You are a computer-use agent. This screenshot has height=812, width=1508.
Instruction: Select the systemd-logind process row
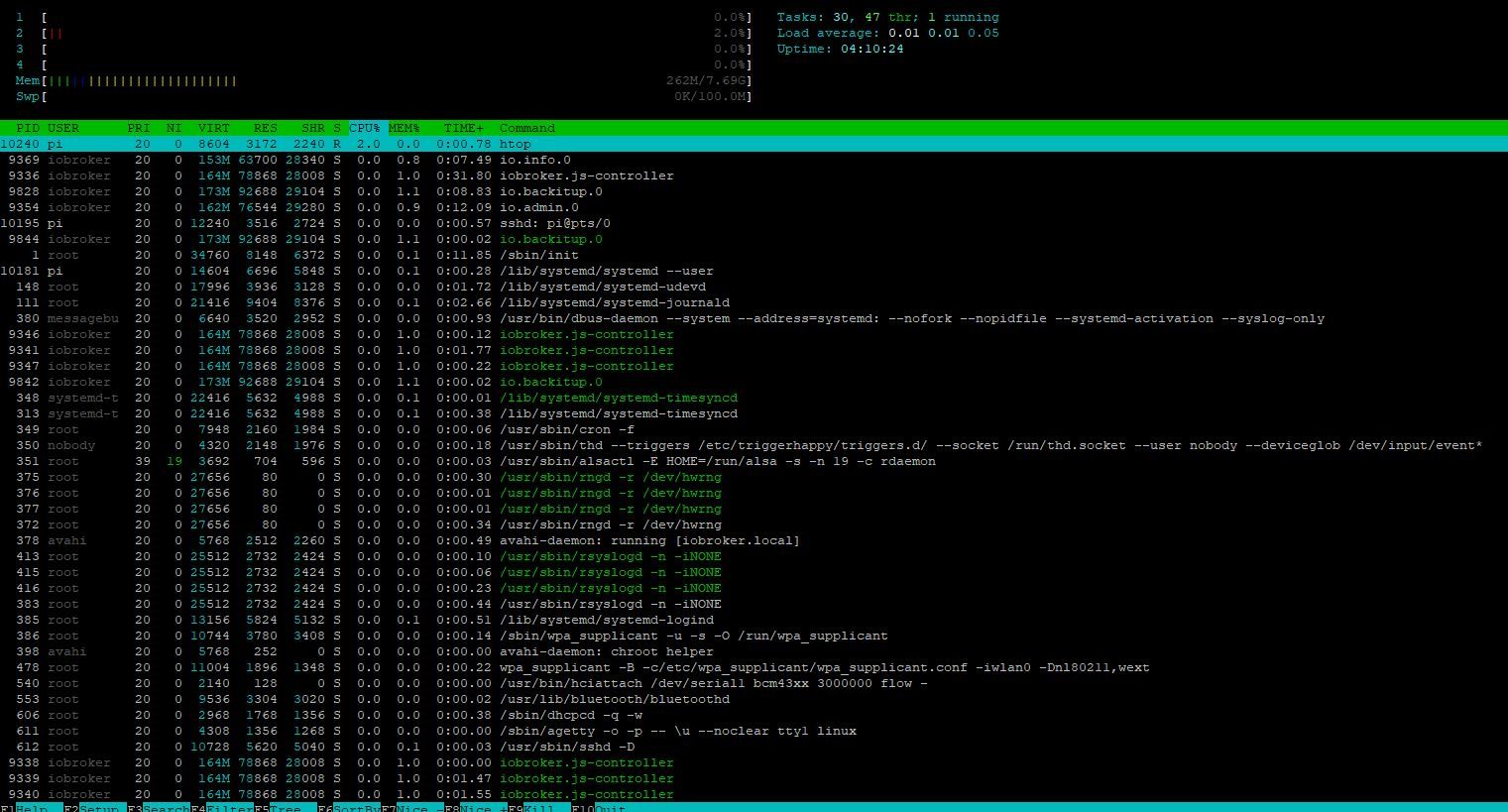tap(754, 620)
